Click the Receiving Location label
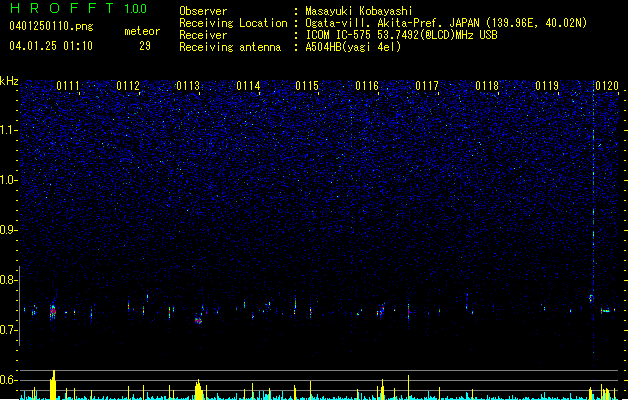The width and height of the screenshot is (629, 400). [x=233, y=23]
